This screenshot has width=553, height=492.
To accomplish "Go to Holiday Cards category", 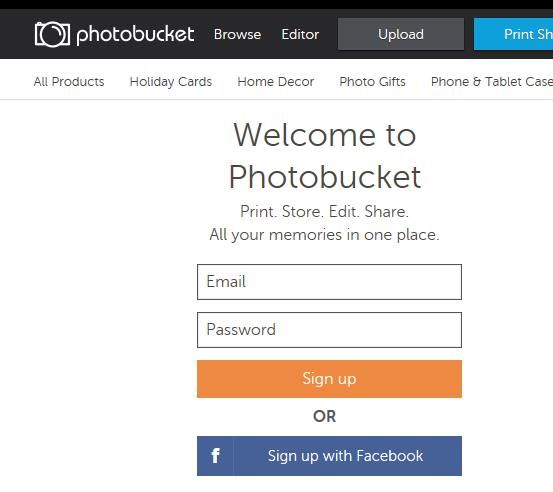I will [x=171, y=81].
